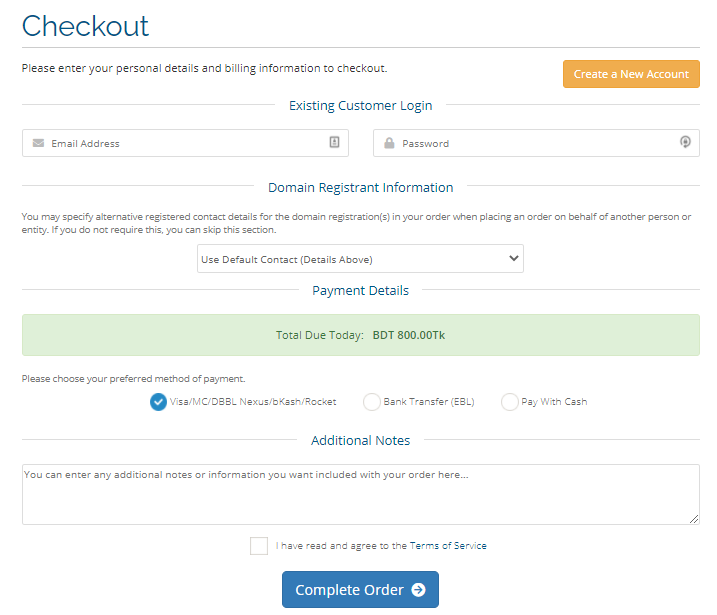Click the chevron of the registrant contact dropdown
Image resolution: width=717 pixels, height=615 pixels.
[514, 258]
